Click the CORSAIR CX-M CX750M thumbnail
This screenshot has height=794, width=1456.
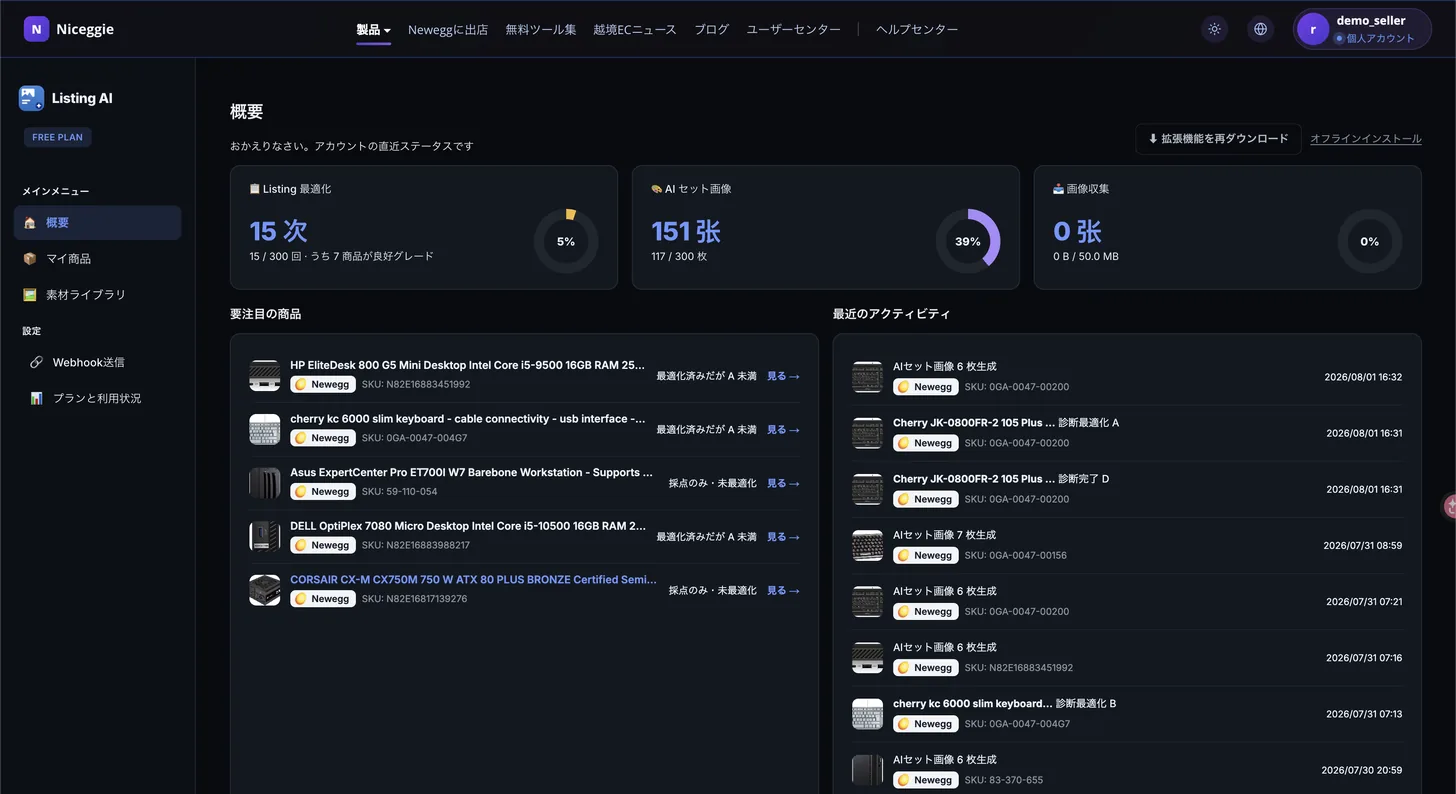(265, 590)
